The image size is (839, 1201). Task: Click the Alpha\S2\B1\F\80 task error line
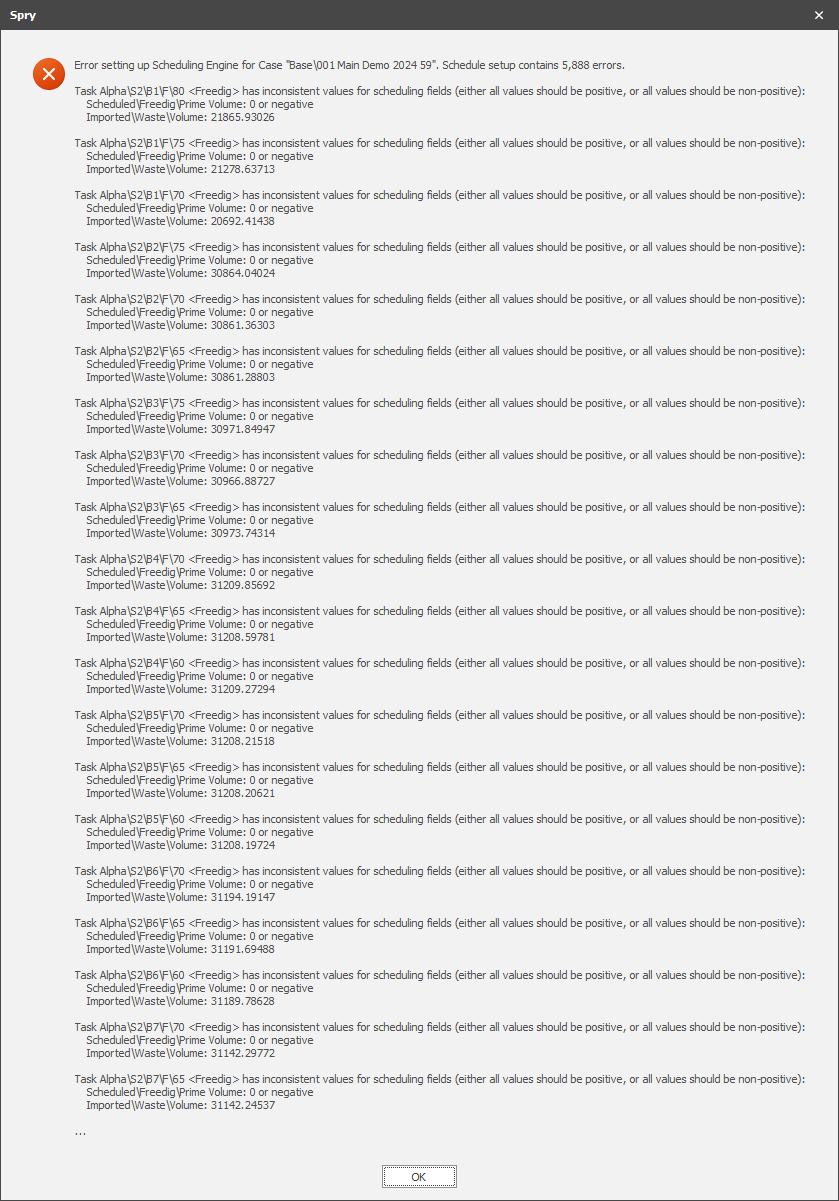click(439, 91)
